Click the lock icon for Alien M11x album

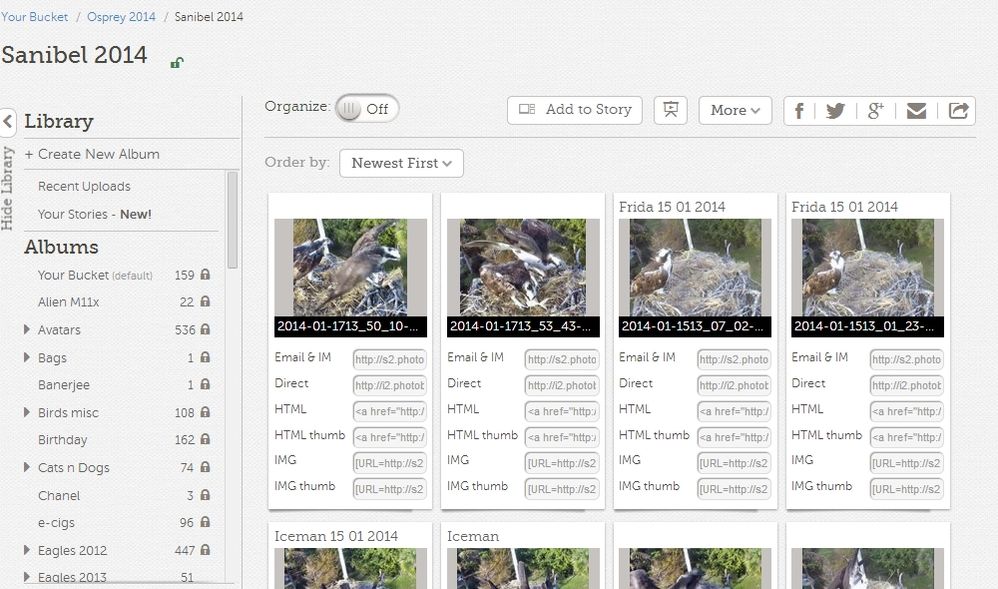click(x=205, y=301)
